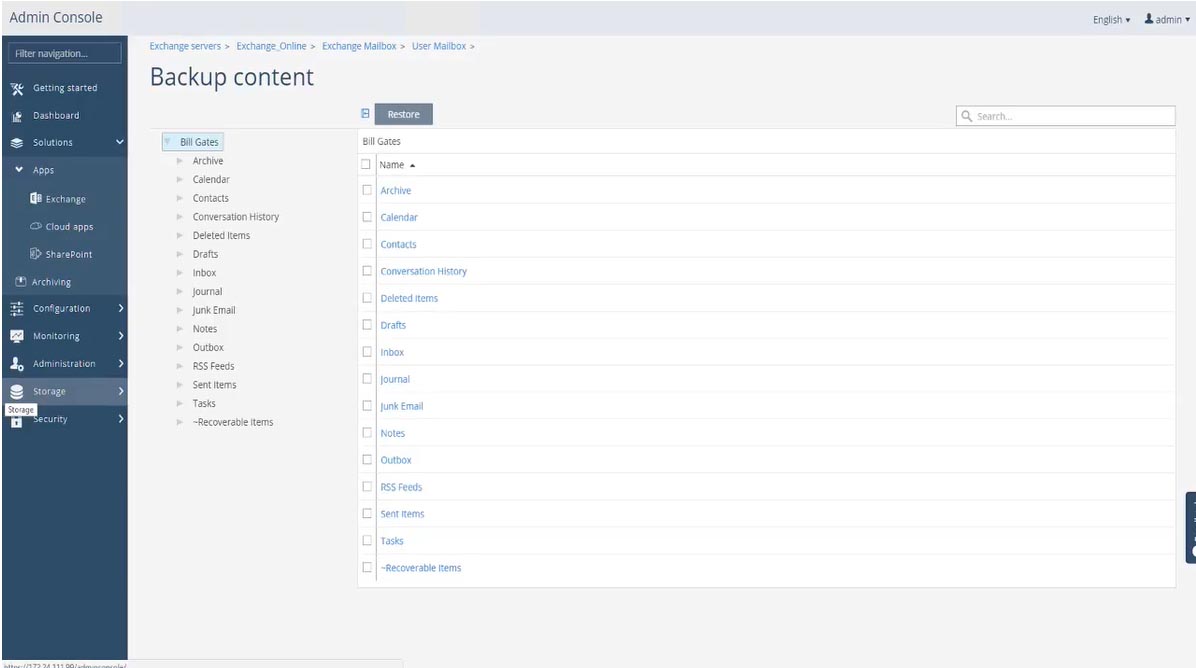Click the SharePoint app icon

(x=36, y=254)
